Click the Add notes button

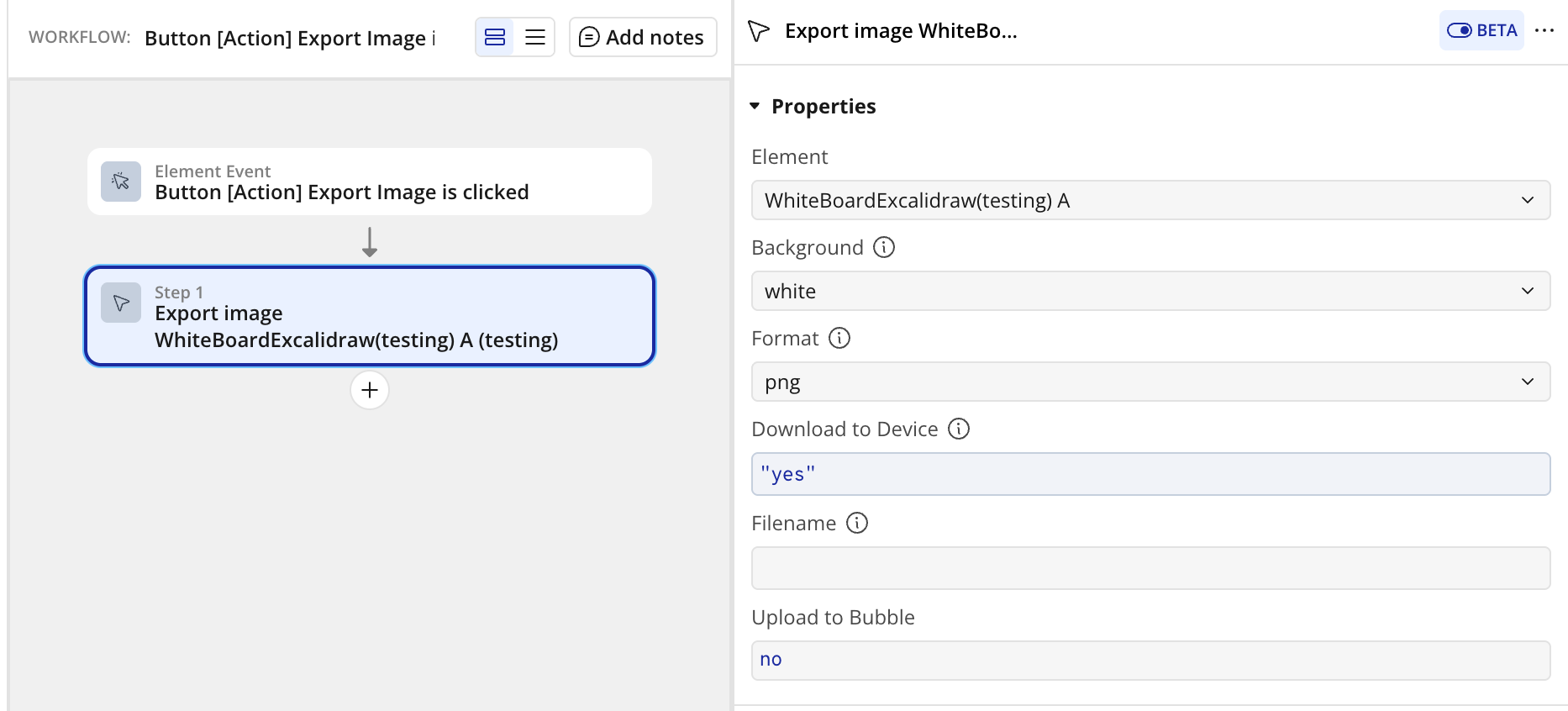(x=643, y=37)
